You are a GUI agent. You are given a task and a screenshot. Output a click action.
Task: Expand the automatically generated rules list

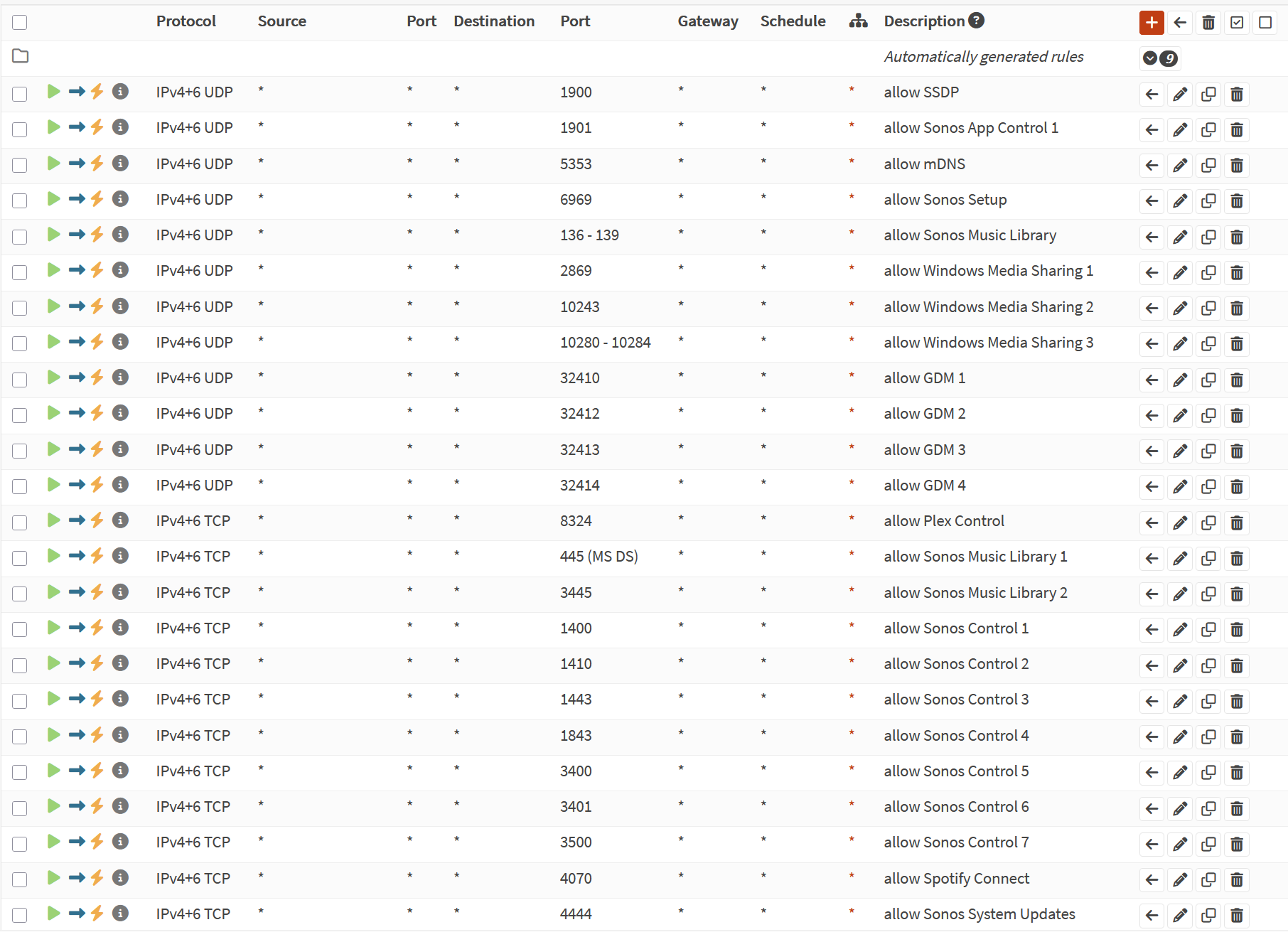(1160, 58)
